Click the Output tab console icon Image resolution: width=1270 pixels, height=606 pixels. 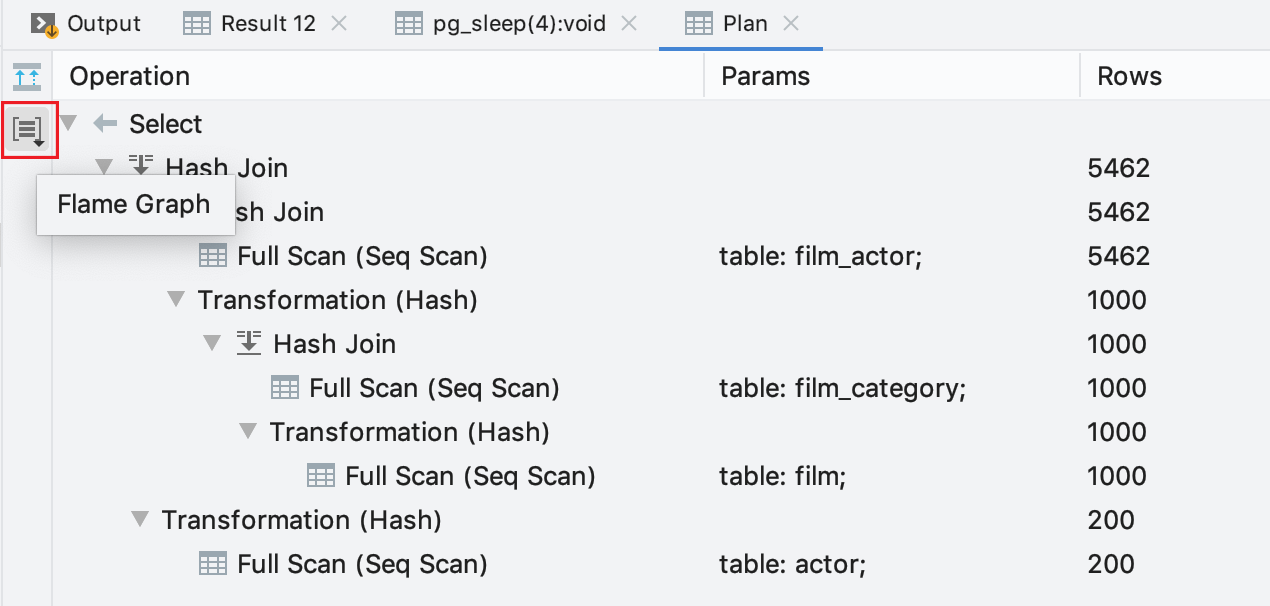tap(43, 24)
